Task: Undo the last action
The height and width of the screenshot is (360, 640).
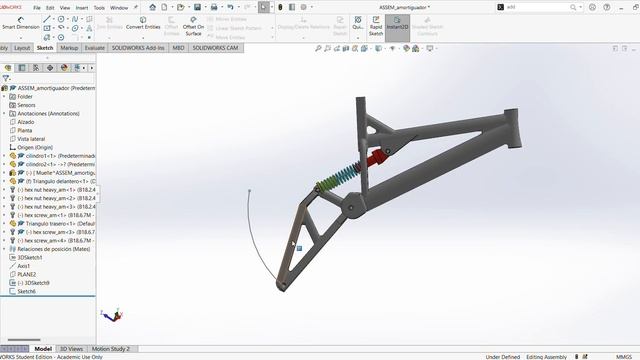Action: (x=230, y=7)
